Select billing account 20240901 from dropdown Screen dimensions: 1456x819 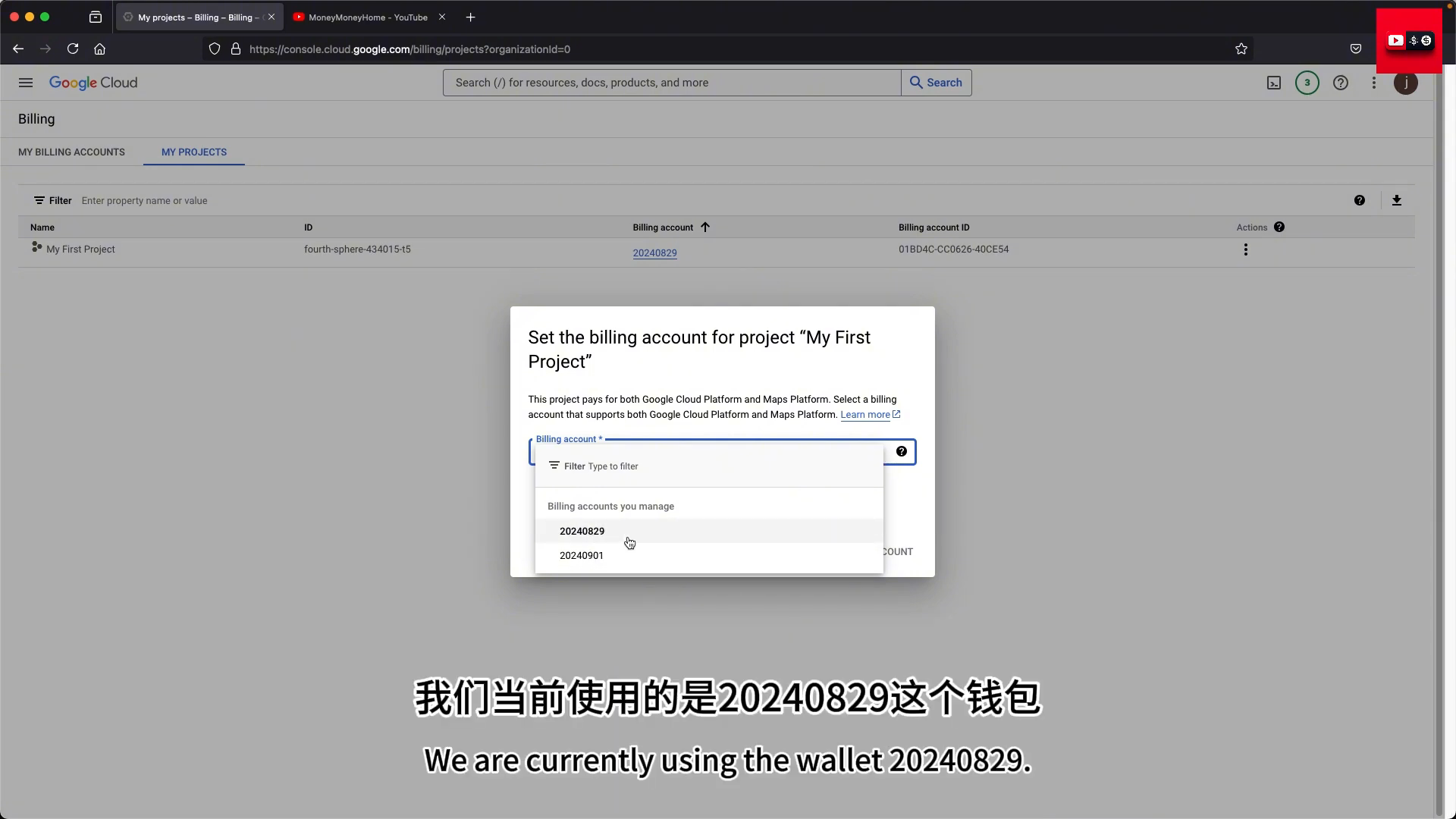coord(709,555)
